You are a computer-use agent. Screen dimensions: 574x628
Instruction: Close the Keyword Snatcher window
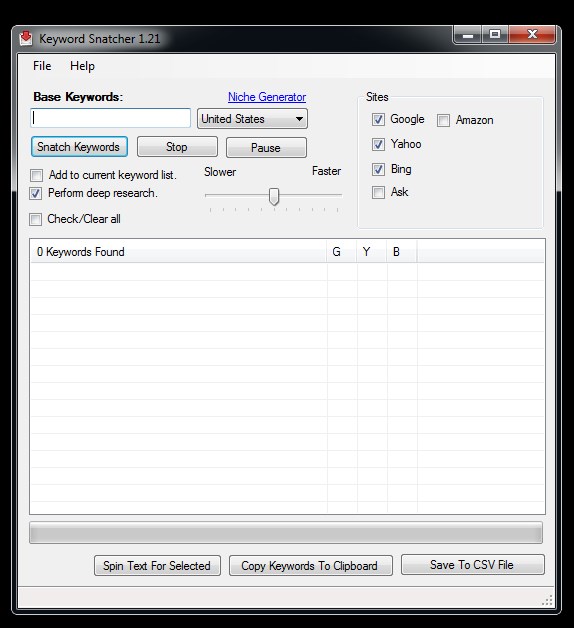pos(532,34)
